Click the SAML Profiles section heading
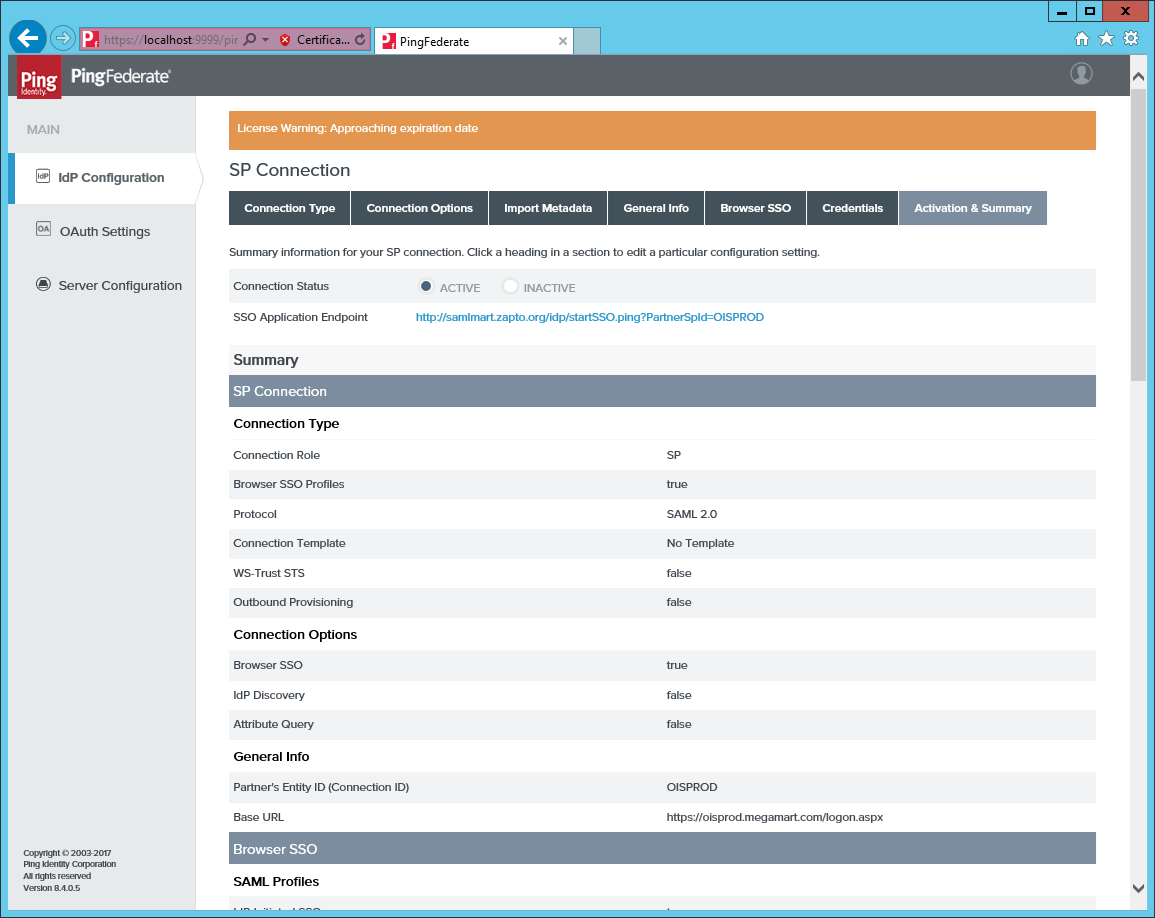This screenshot has height=918, width=1155. pos(275,881)
